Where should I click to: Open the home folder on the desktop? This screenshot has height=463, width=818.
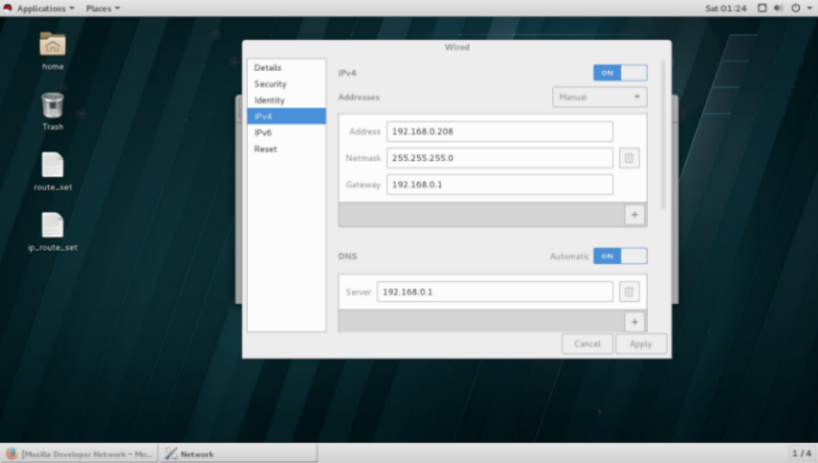click(52, 45)
